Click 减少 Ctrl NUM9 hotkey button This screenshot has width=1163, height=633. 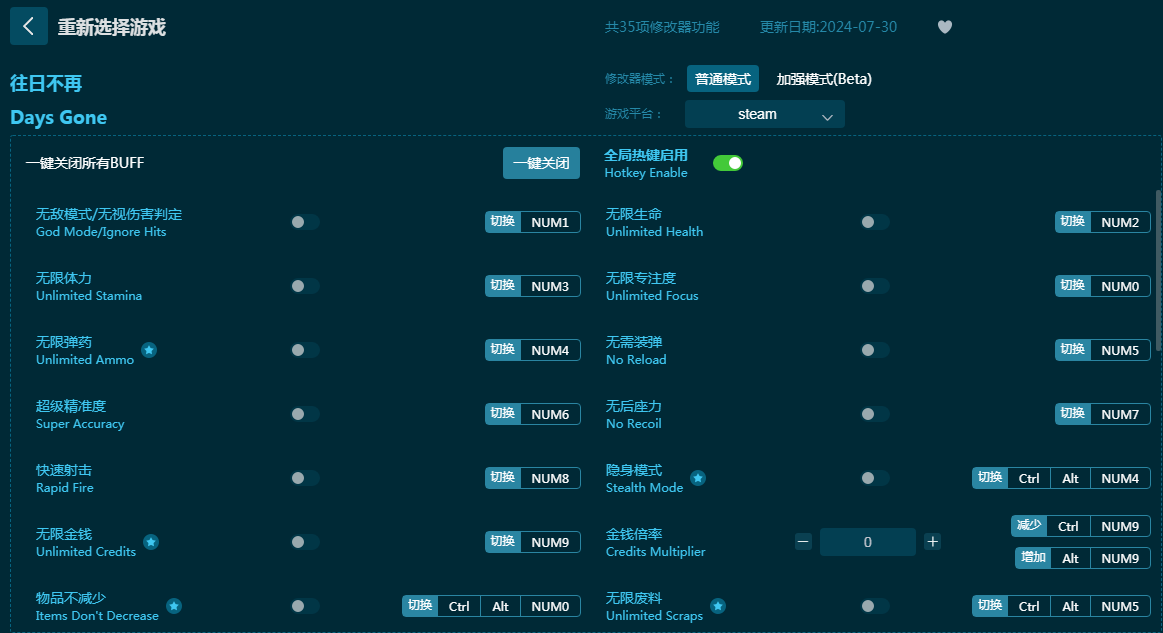[x=1081, y=526]
